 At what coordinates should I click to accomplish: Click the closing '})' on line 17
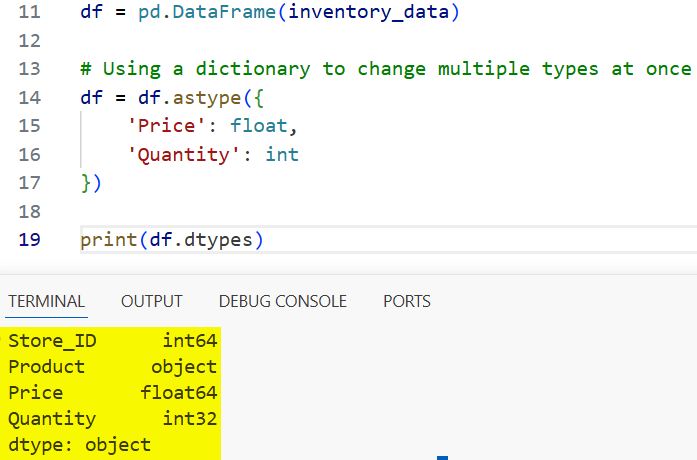92,183
